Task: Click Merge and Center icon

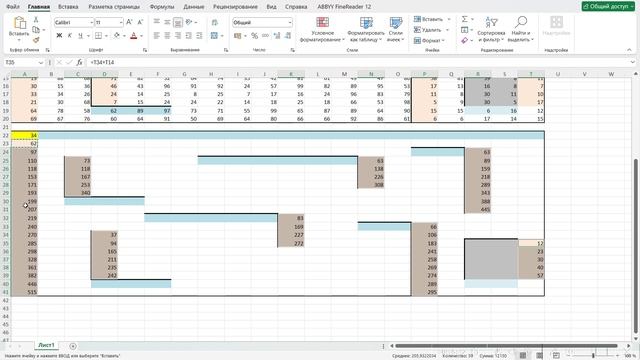Action: pos(214,36)
